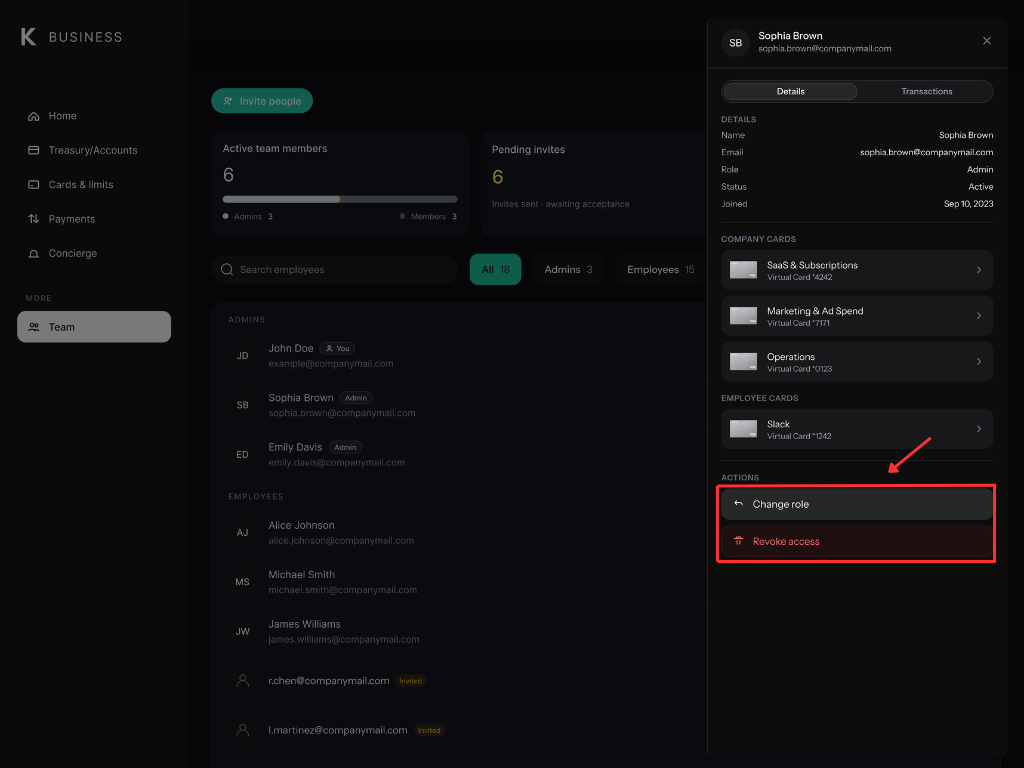Click the You badge next to John Doe

coord(338,349)
